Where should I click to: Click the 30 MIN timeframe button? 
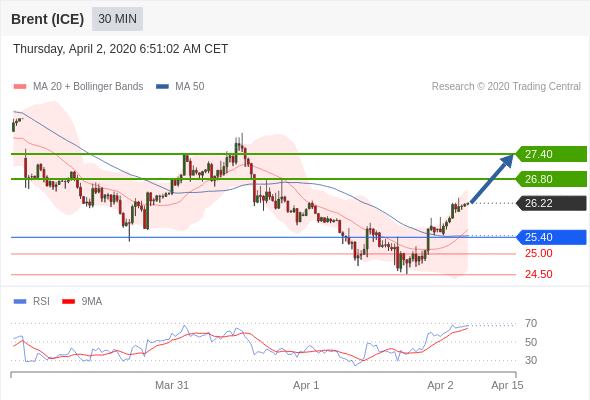117,19
